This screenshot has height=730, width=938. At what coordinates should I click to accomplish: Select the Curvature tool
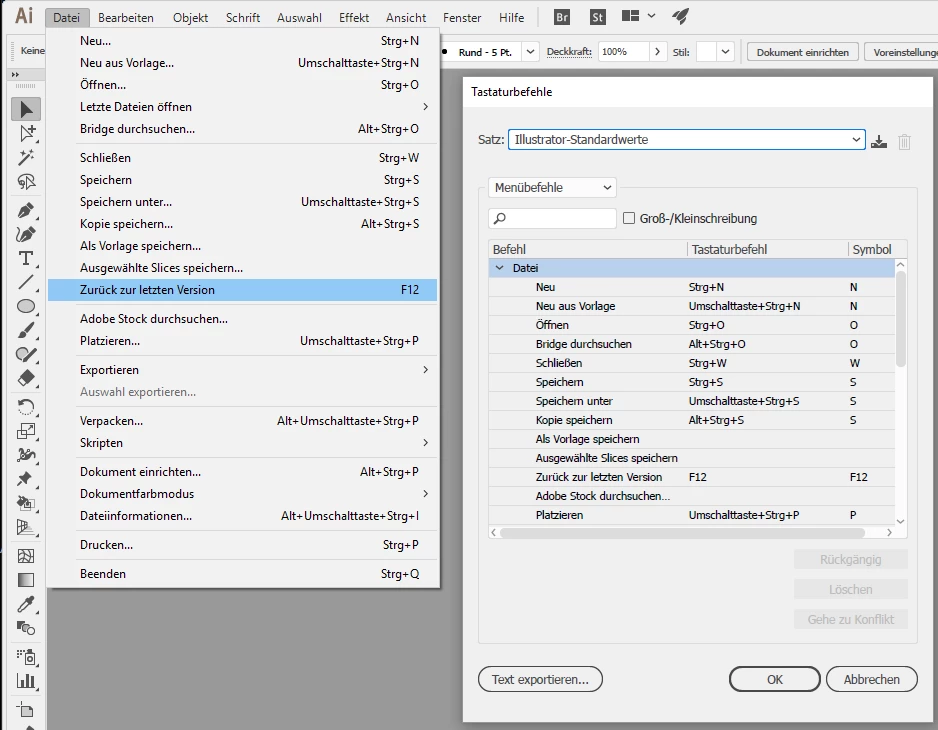pyautogui.click(x=26, y=234)
